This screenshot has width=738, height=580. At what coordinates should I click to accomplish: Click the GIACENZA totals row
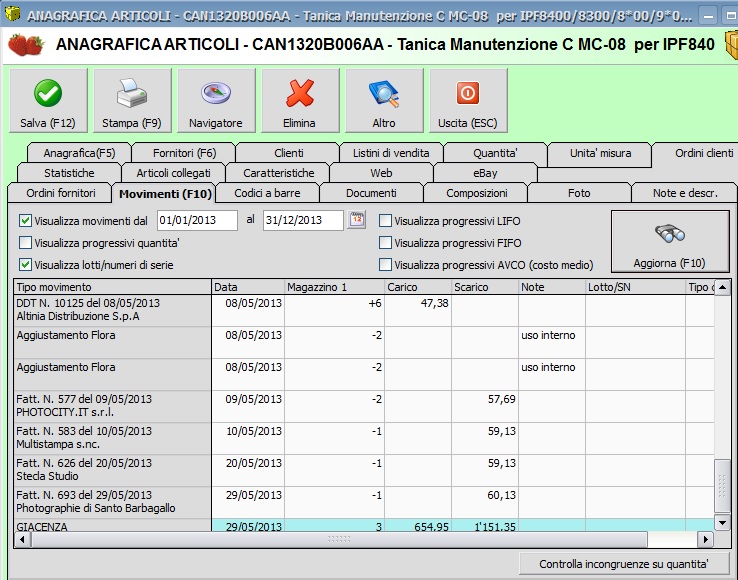pos(364,526)
